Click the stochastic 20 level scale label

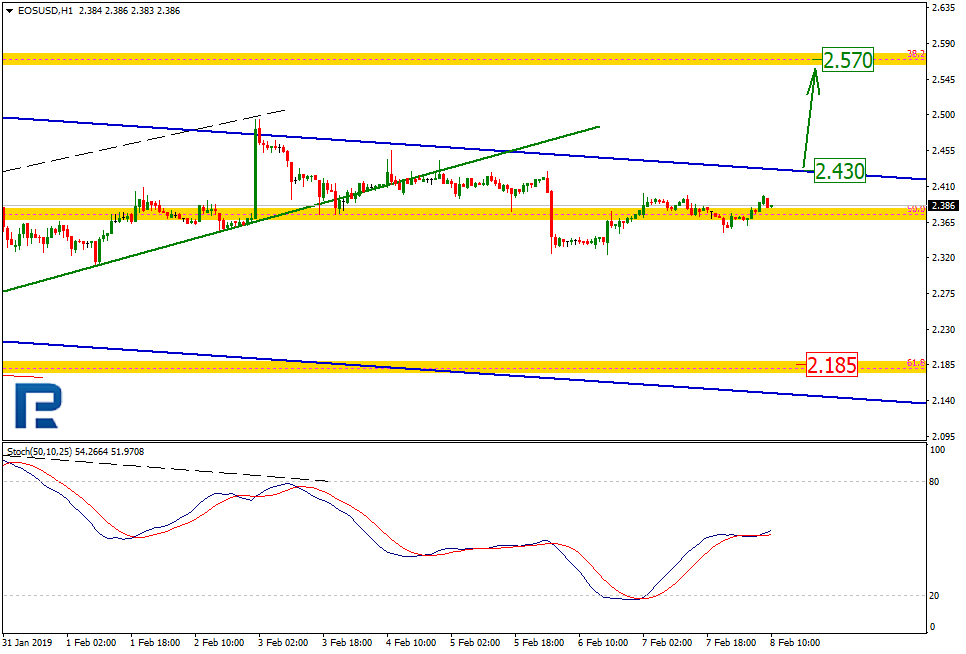tap(936, 596)
